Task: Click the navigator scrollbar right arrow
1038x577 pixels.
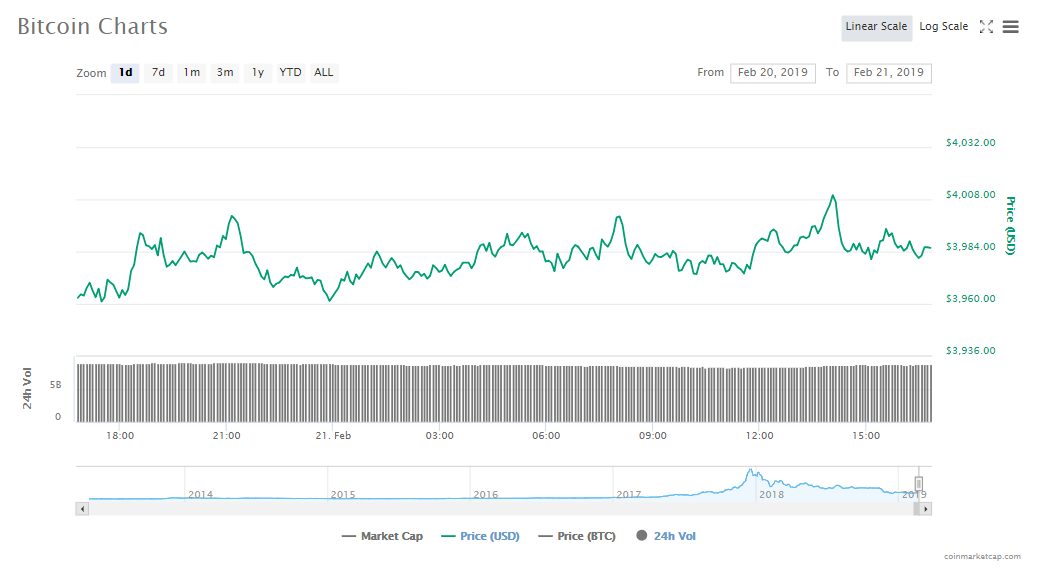Action: click(926, 509)
